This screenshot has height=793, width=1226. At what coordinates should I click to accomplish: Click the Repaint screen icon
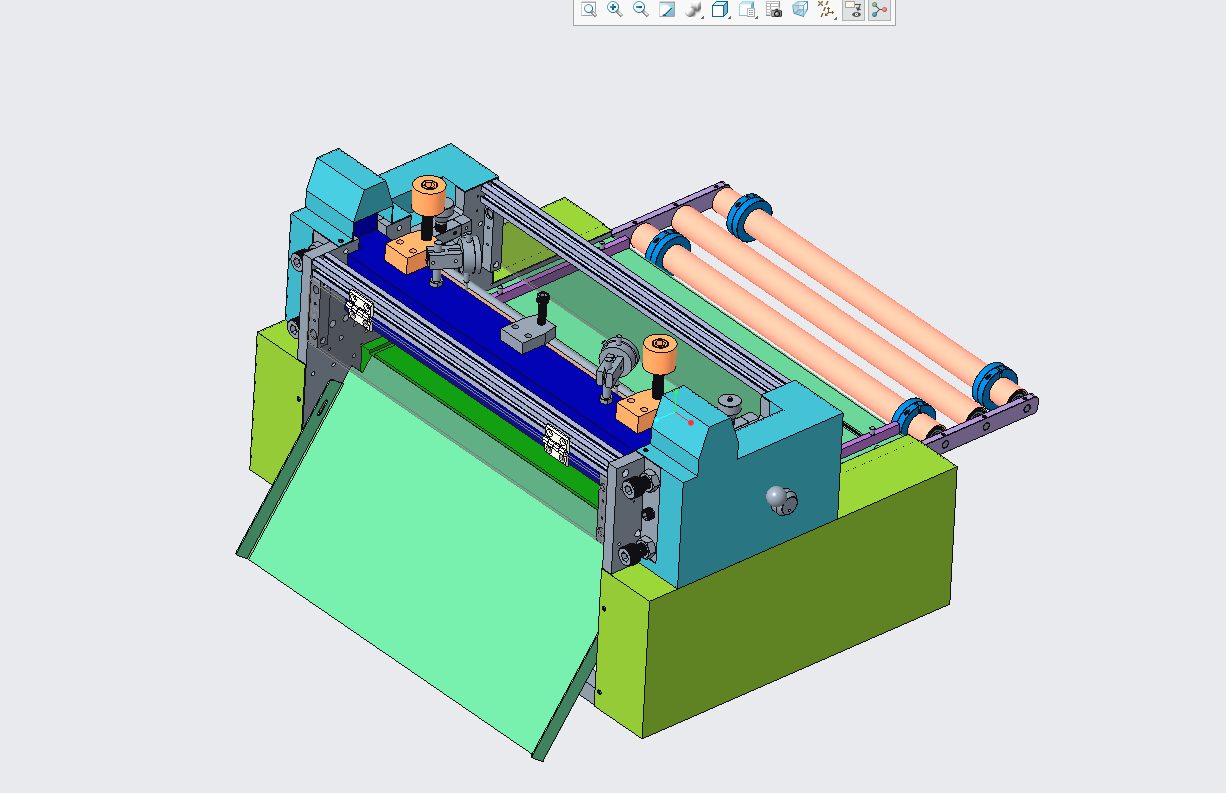coord(667,10)
